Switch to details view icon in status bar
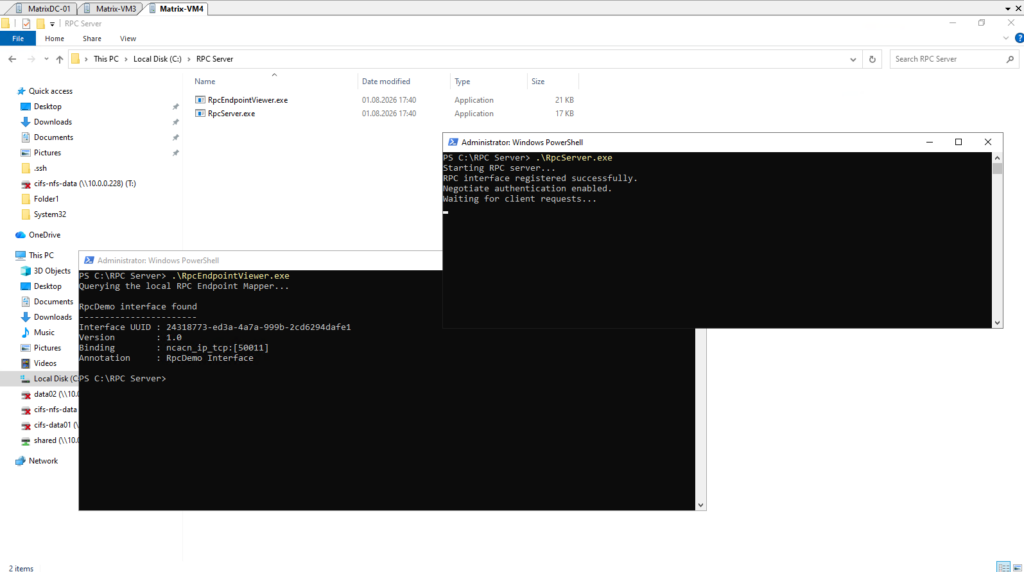The width and height of the screenshot is (1024, 572). point(1003,567)
